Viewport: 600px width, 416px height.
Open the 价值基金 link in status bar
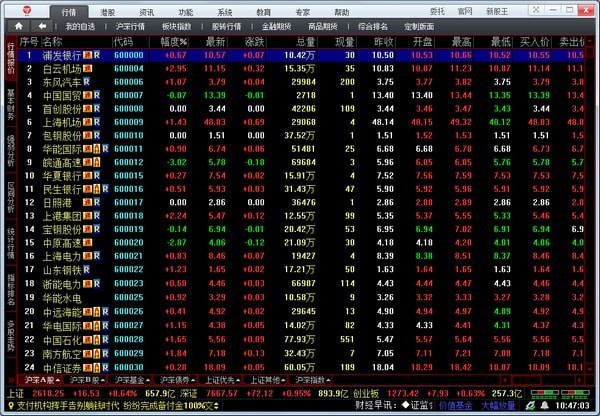tap(455, 405)
